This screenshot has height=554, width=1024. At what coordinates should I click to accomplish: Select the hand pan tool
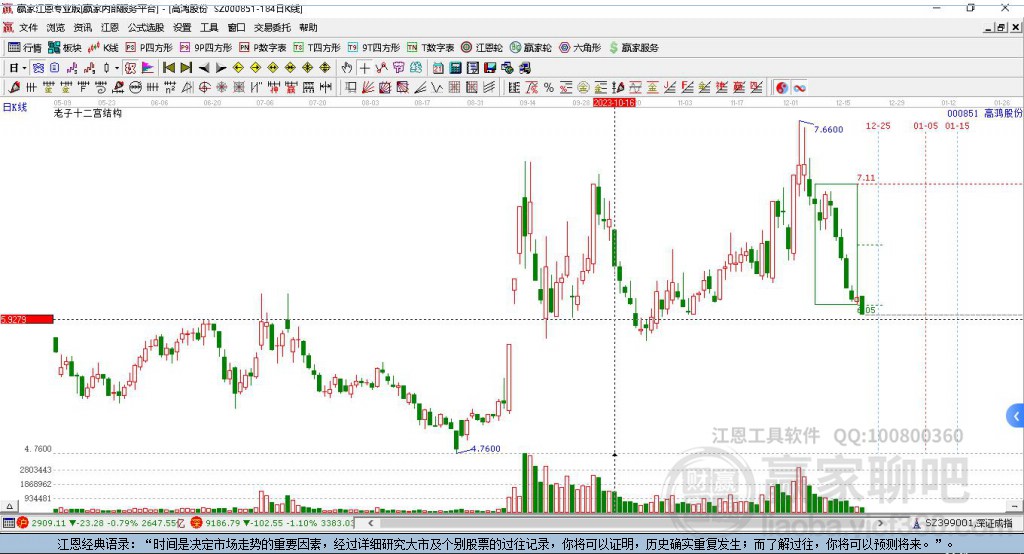(347, 68)
